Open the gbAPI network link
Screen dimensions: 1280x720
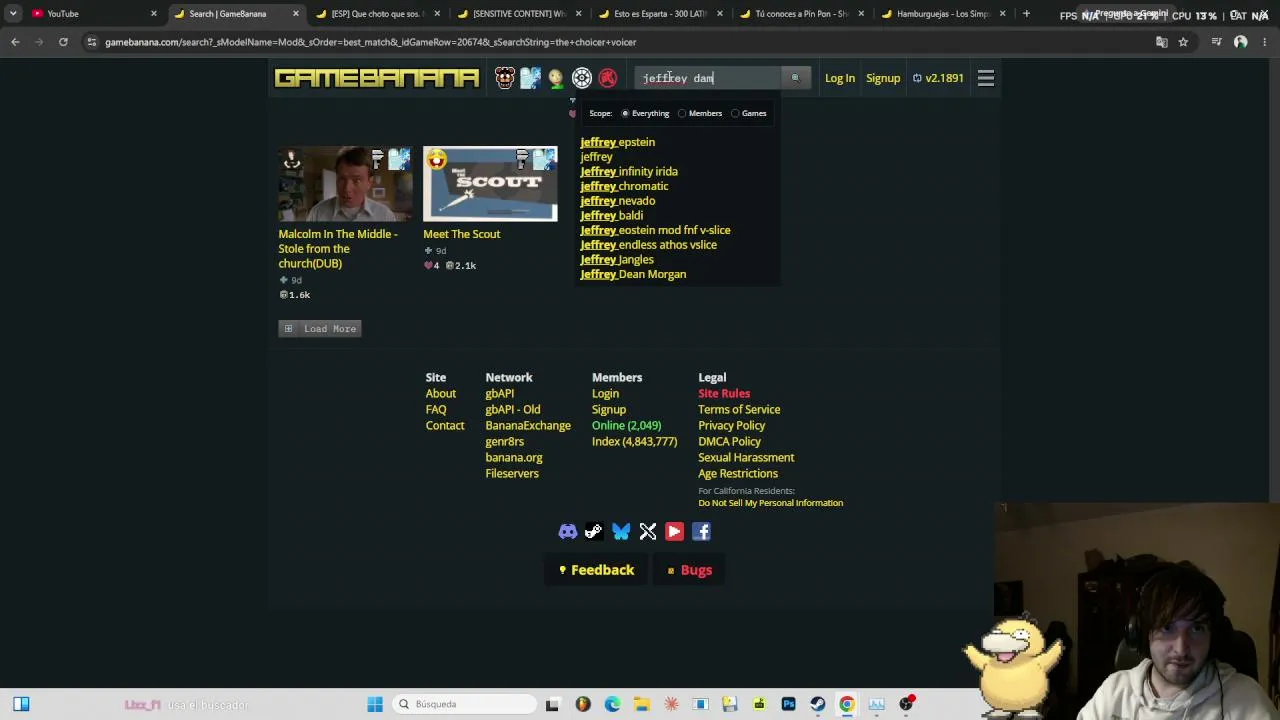point(500,394)
